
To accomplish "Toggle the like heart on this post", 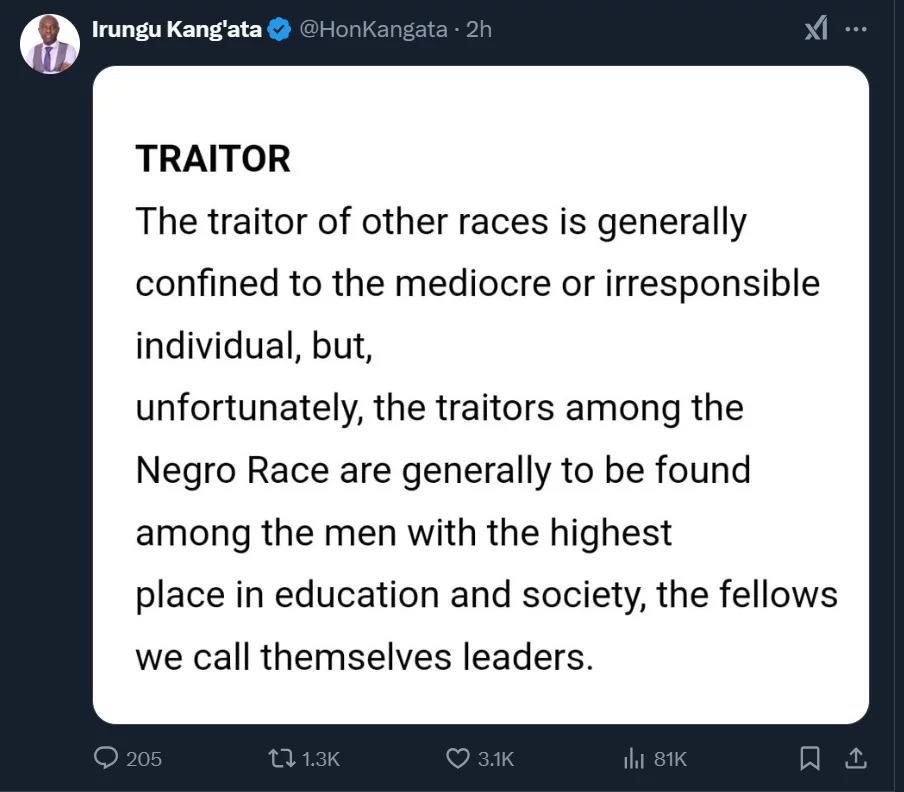I will [x=457, y=759].
